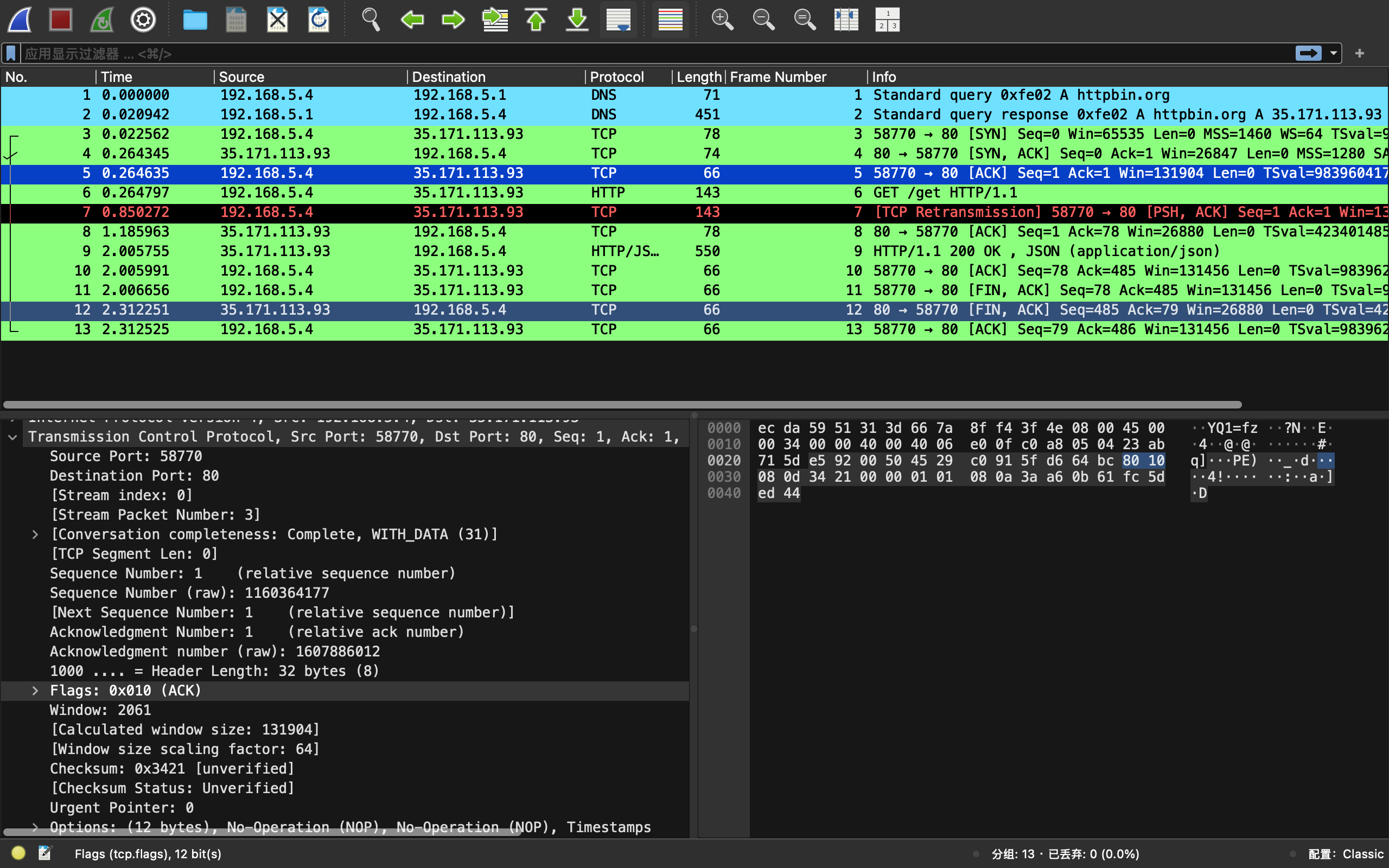This screenshot has width=1389, height=868.
Task: Sort by the Length column header
Action: click(x=698, y=77)
